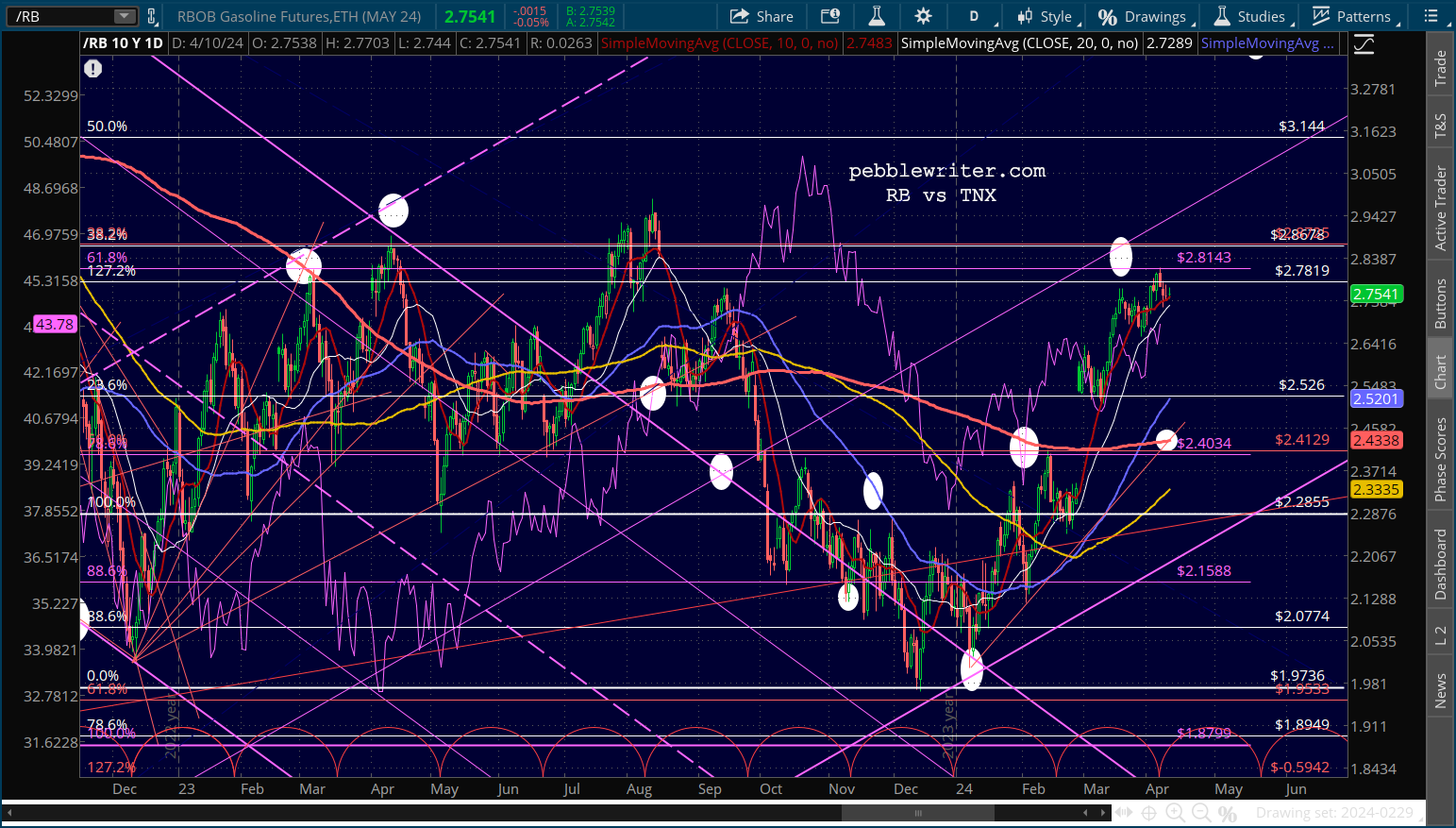This screenshot has width=1456, height=828.
Task: Open the Trade side tab
Action: click(1440, 68)
